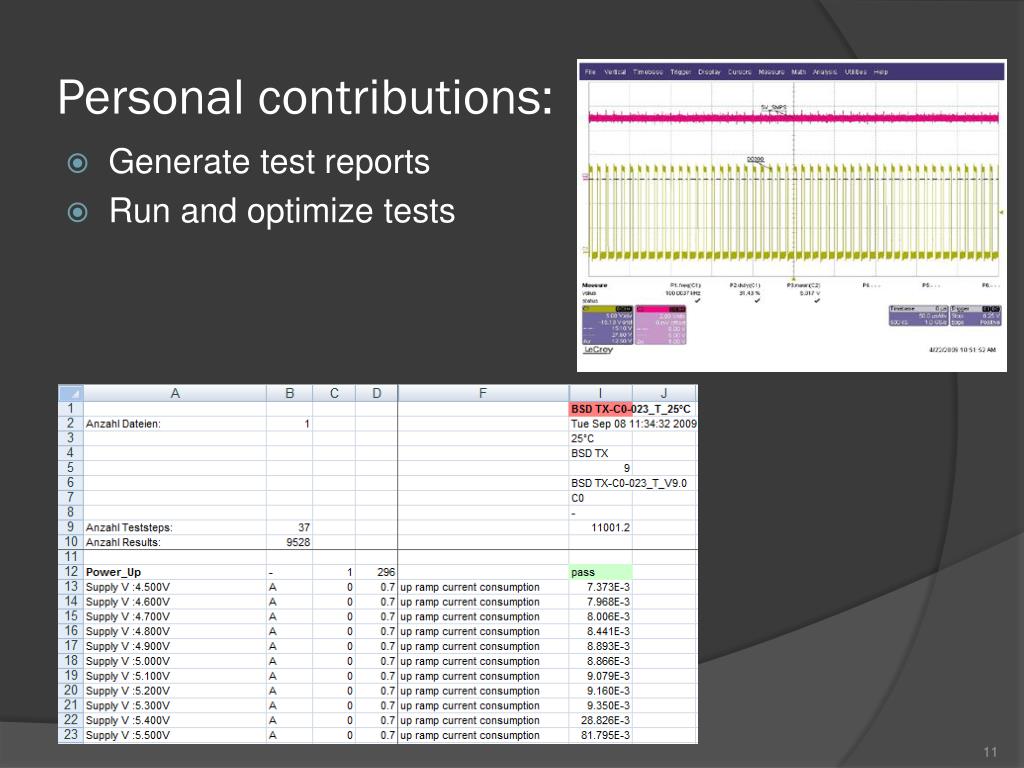Open the yellow C1 channel descriptor box
Image resolution: width=1024 pixels, height=768 pixels.
pos(607,325)
